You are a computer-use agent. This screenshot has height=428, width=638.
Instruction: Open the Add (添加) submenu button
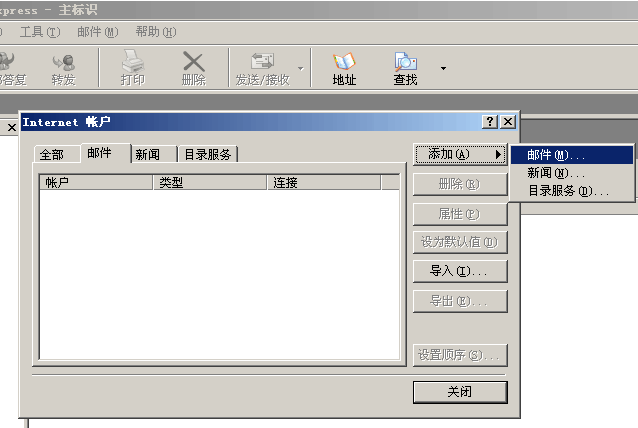click(460, 154)
